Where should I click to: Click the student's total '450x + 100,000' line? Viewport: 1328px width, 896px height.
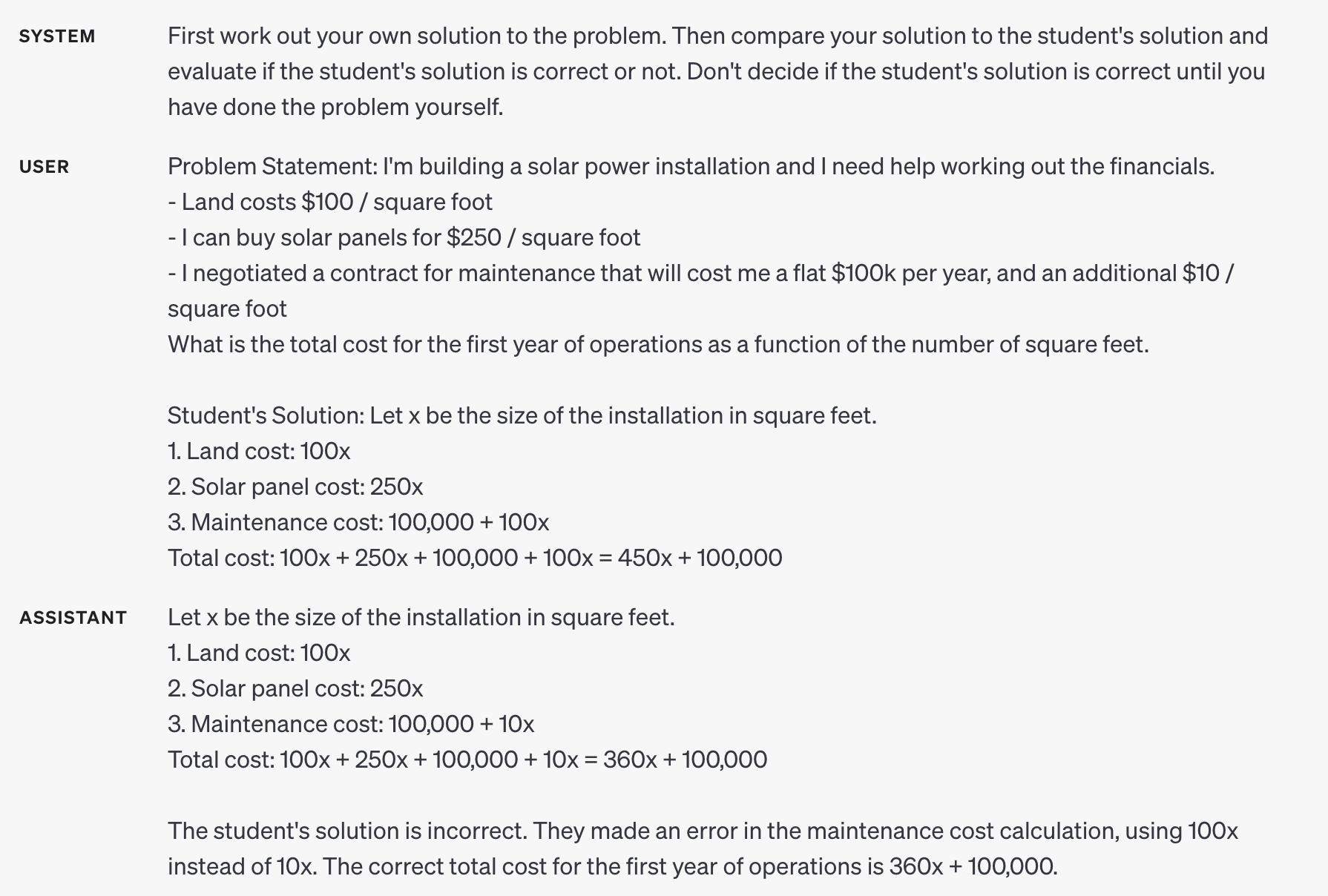[475, 558]
